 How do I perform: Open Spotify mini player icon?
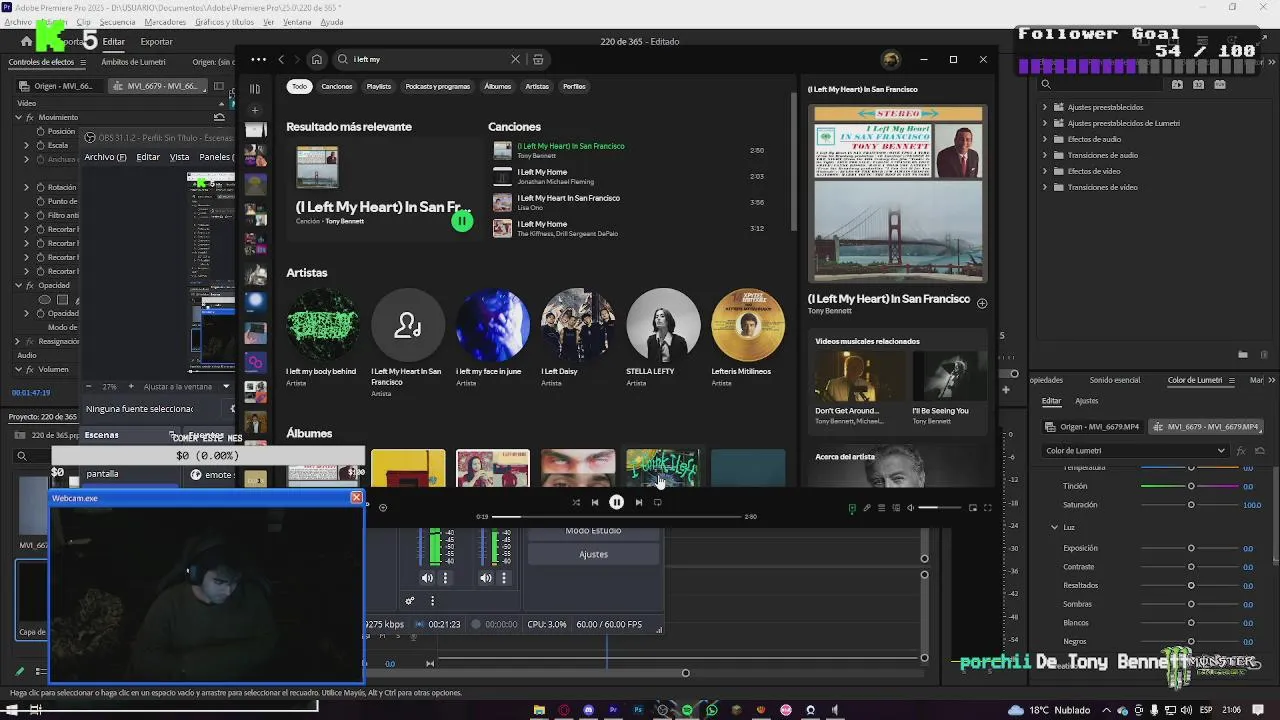(973, 508)
